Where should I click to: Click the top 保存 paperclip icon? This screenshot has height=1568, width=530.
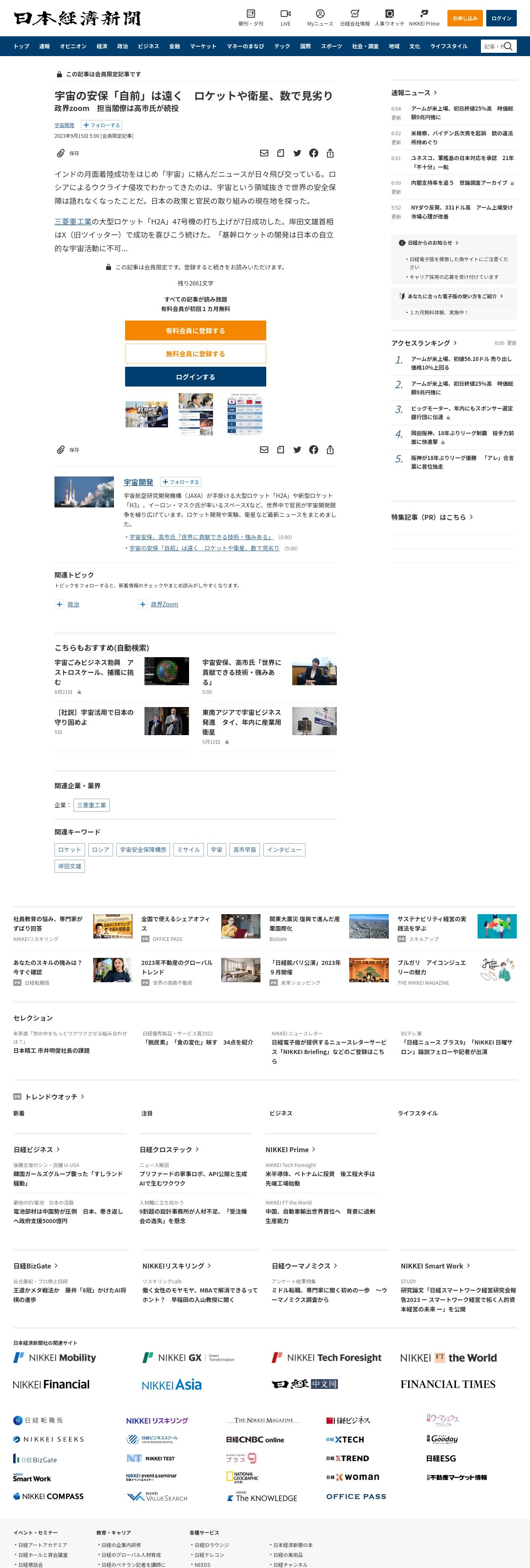coord(61,153)
